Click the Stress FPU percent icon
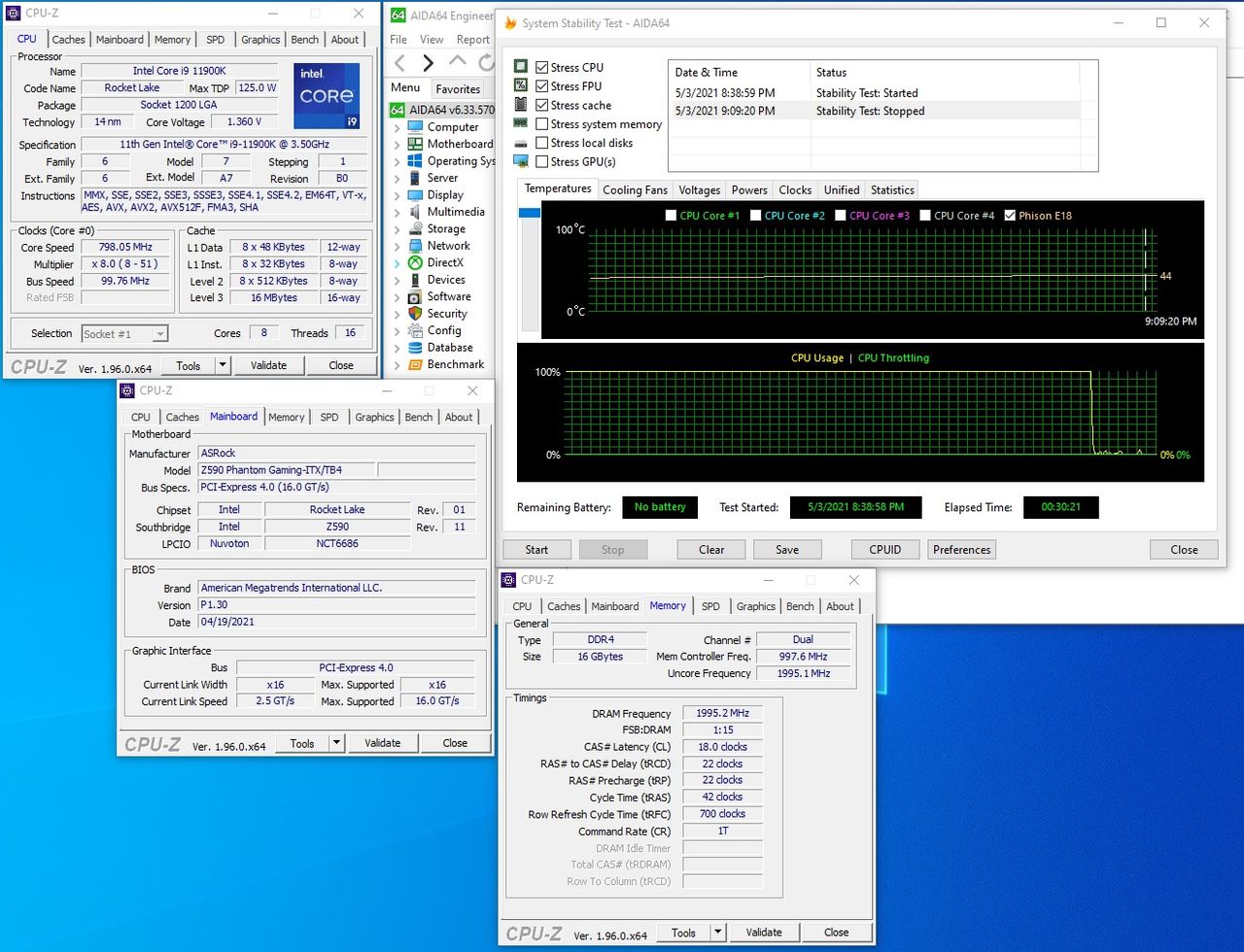This screenshot has width=1244, height=952. 521,85
